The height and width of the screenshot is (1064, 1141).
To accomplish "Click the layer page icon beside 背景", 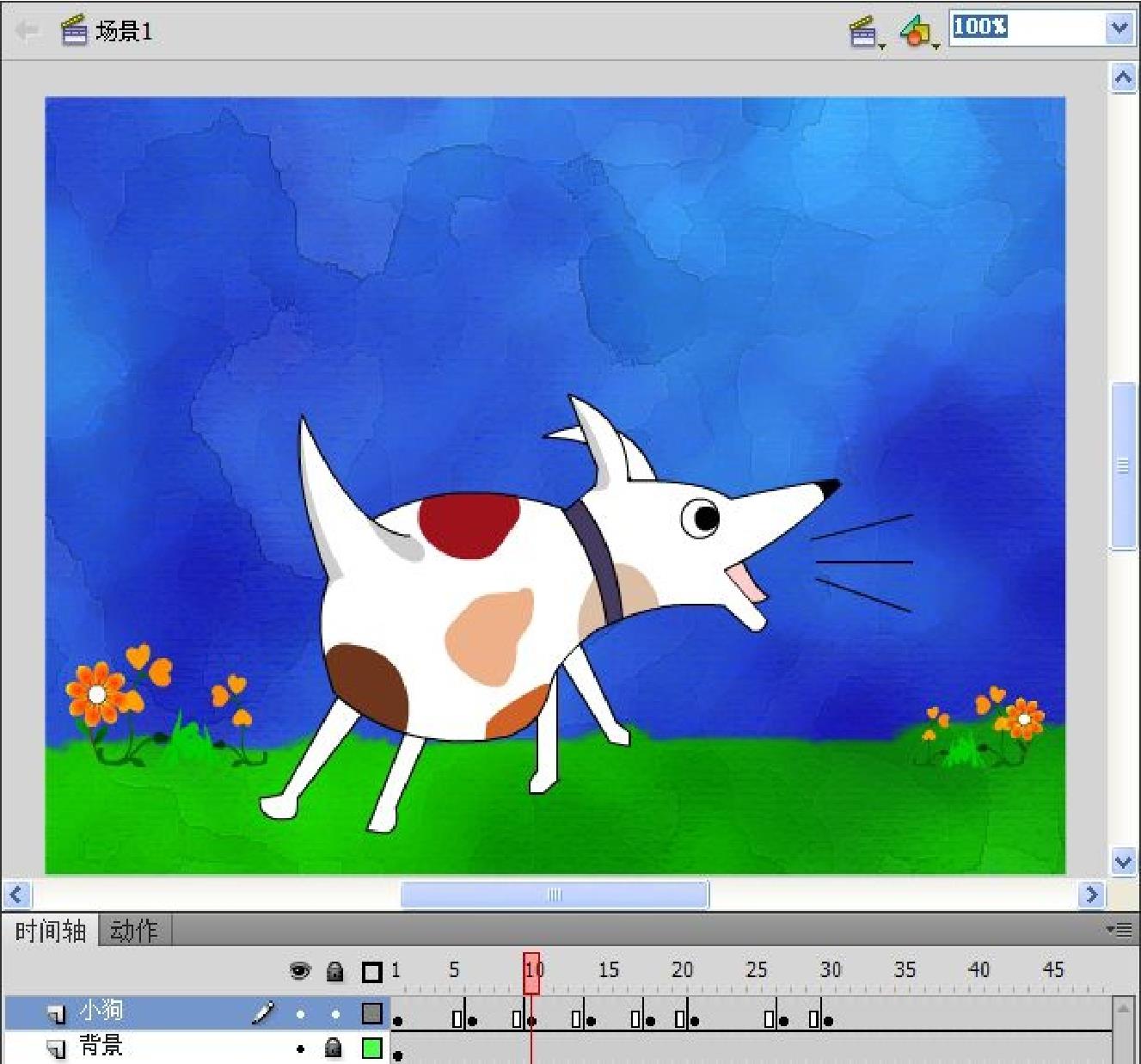I will 57,1049.
